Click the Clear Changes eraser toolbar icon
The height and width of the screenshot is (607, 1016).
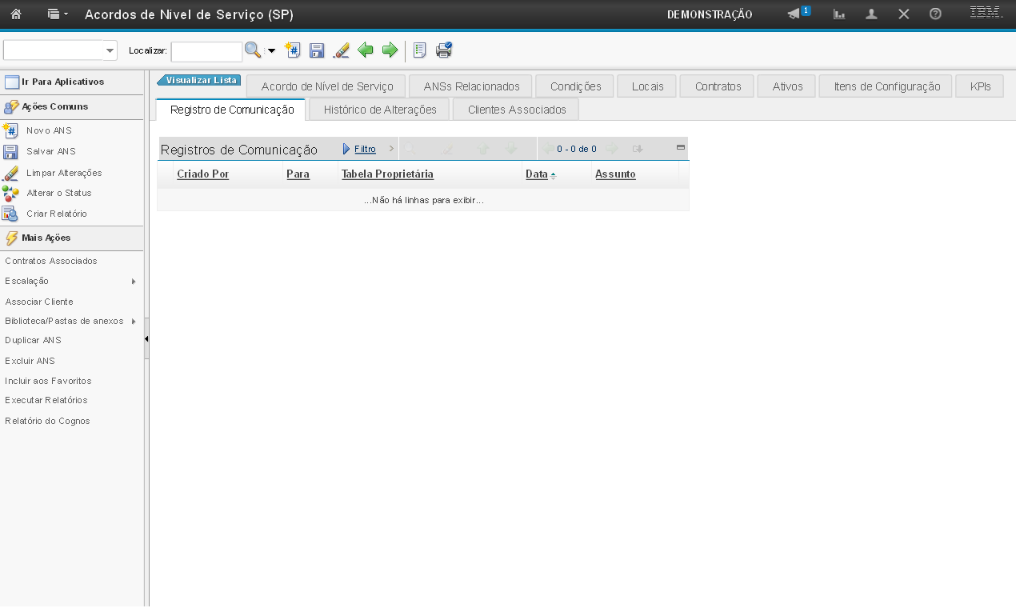click(341, 49)
